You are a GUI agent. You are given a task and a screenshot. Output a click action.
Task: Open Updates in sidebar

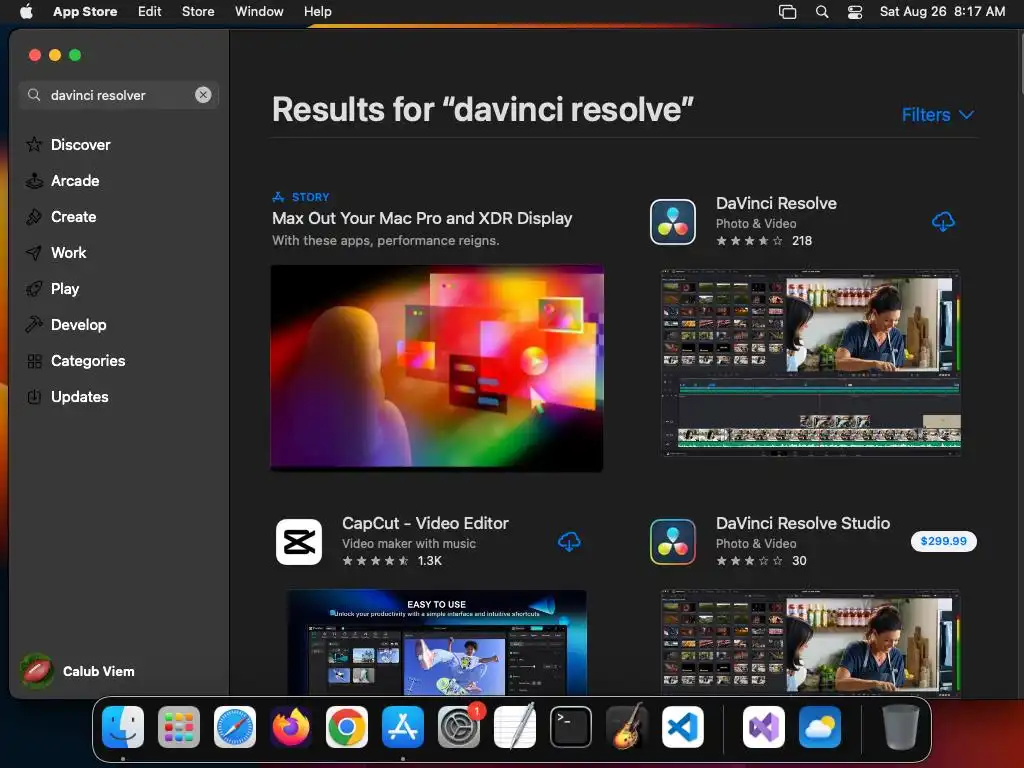click(x=67, y=396)
